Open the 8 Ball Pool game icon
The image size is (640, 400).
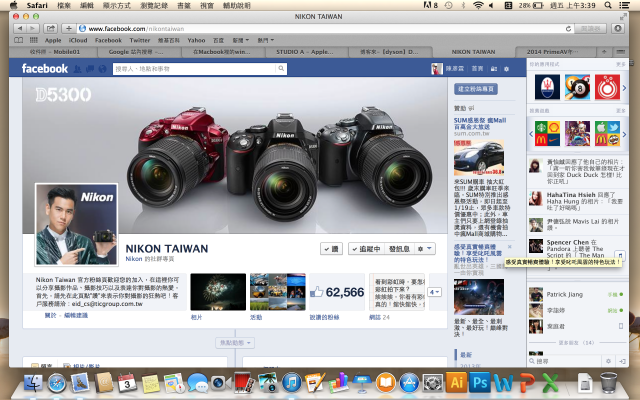[577, 87]
